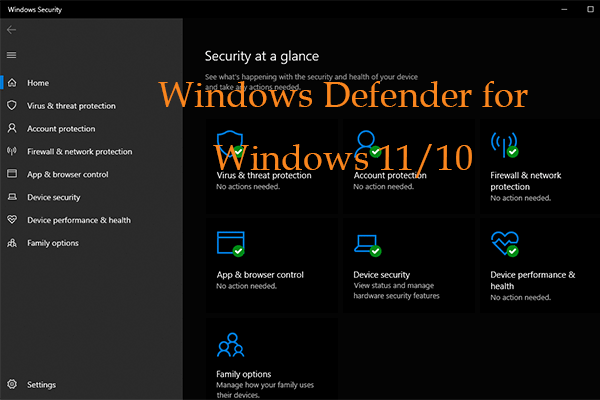Click the large family icon on Family options tile
600x400 pixels.
click(x=230, y=345)
